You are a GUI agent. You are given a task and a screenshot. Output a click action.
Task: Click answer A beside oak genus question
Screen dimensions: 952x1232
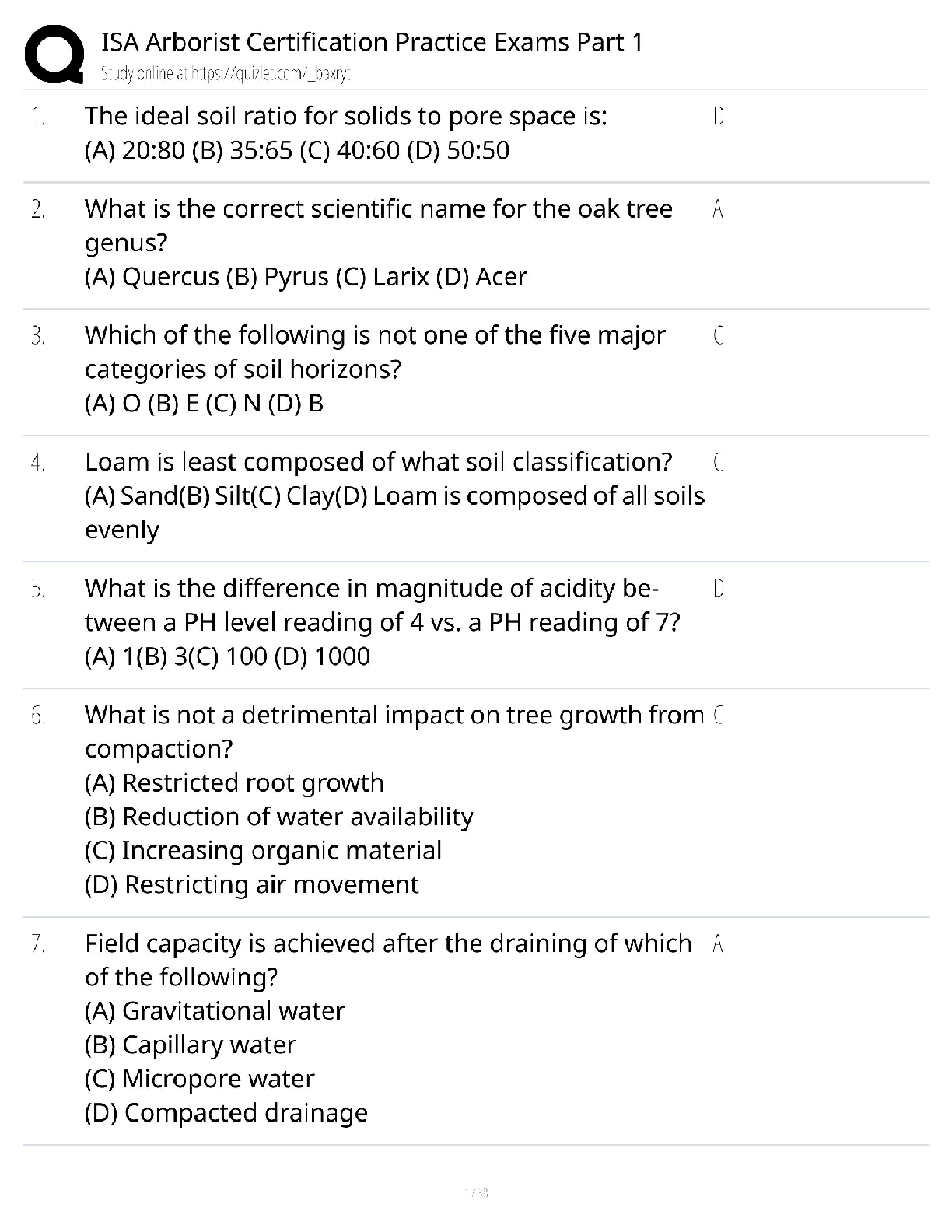point(718,209)
